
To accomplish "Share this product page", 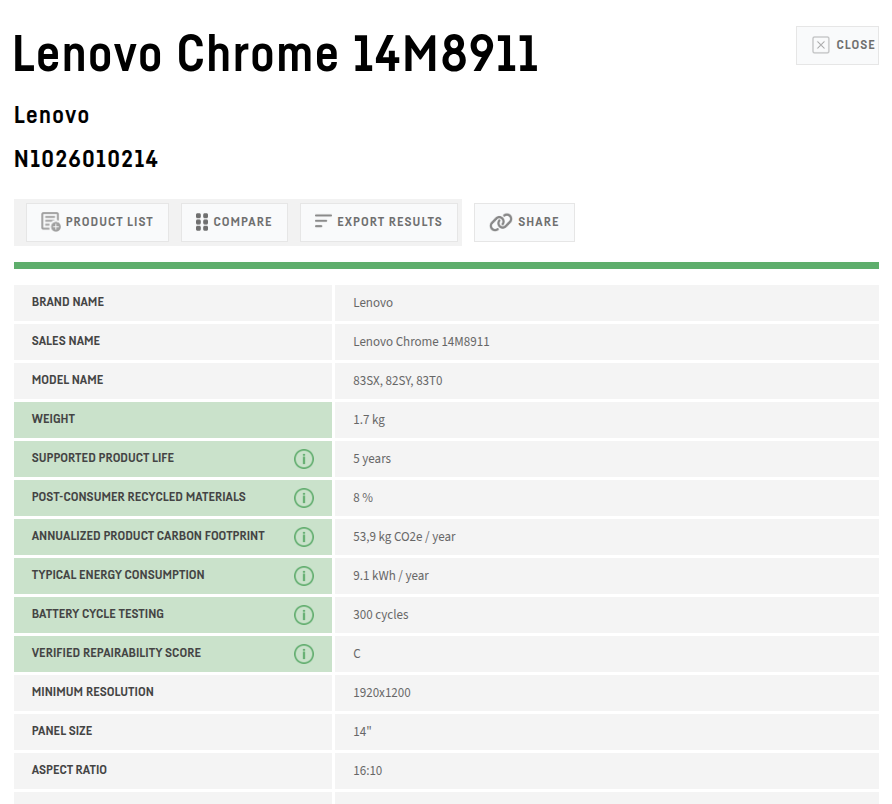I will (524, 222).
